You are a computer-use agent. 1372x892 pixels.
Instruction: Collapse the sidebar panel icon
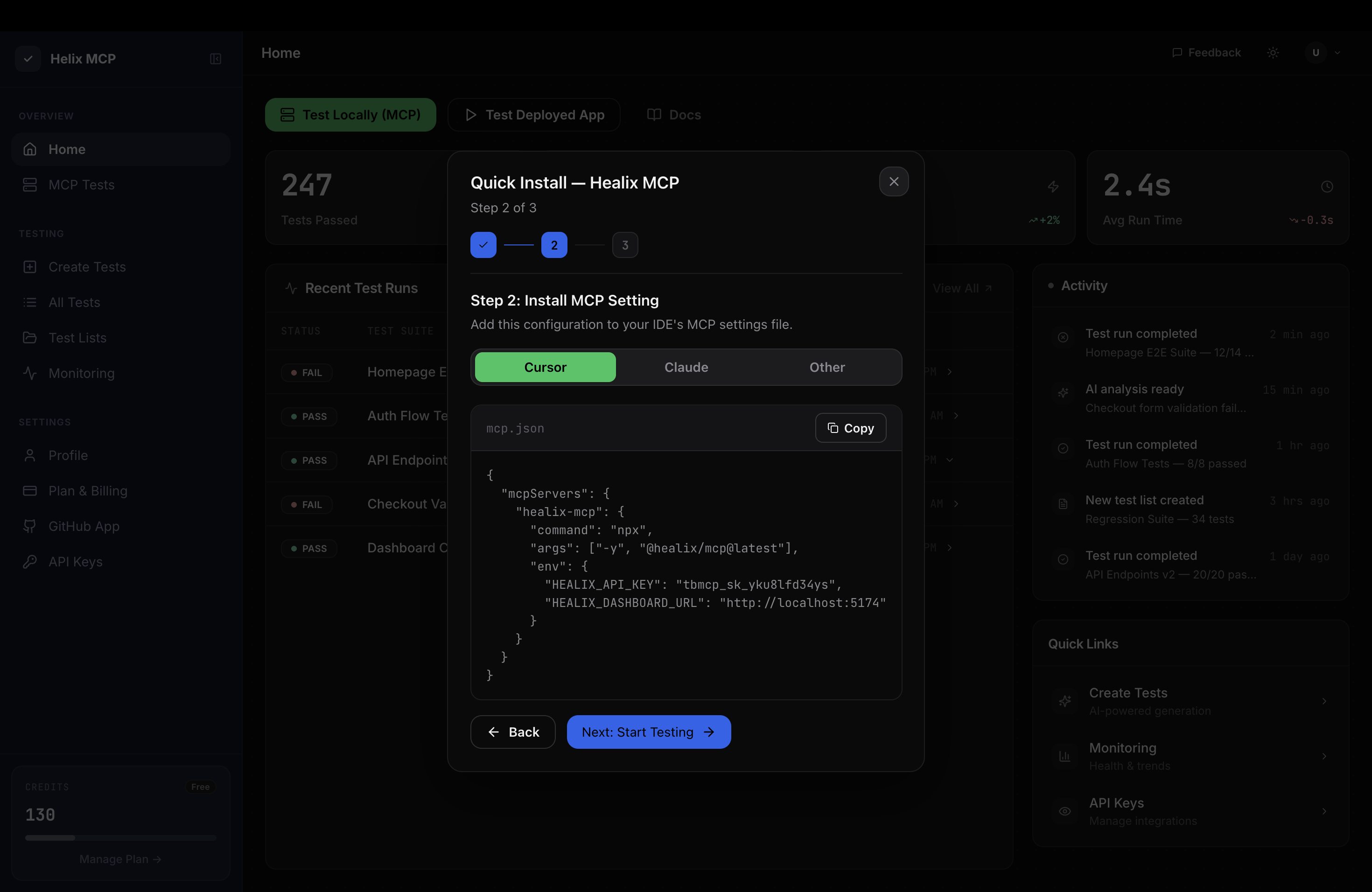pos(216,59)
